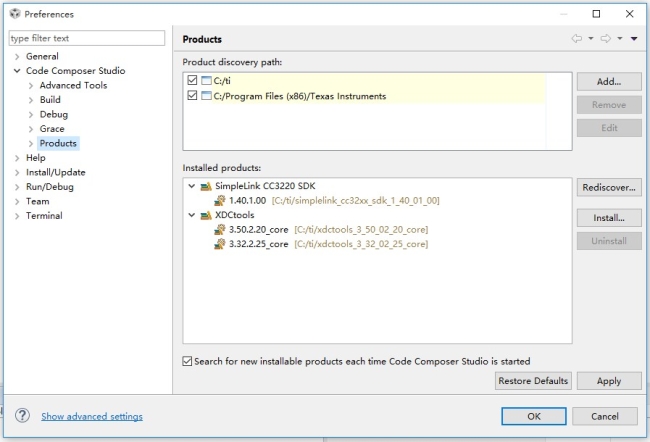Open the Show advanced settings link

click(92, 416)
